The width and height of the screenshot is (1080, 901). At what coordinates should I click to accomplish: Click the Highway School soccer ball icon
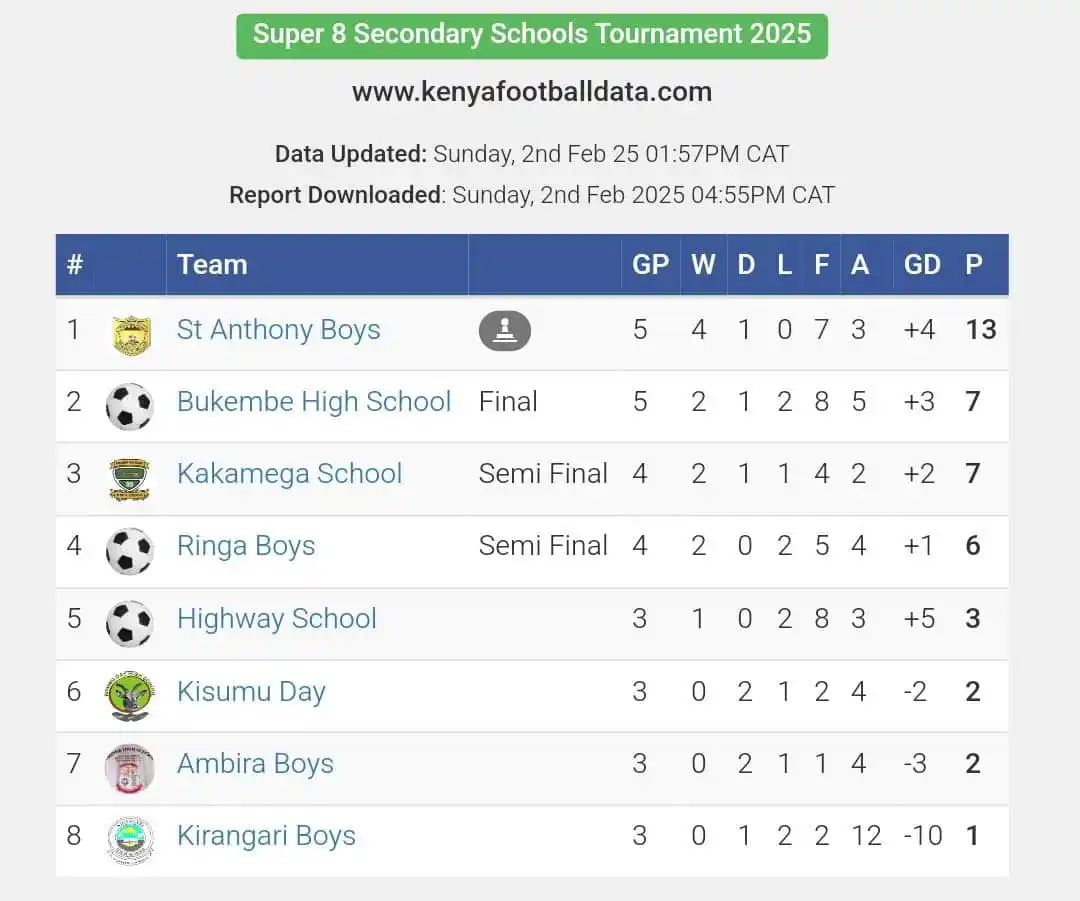[x=129, y=623]
